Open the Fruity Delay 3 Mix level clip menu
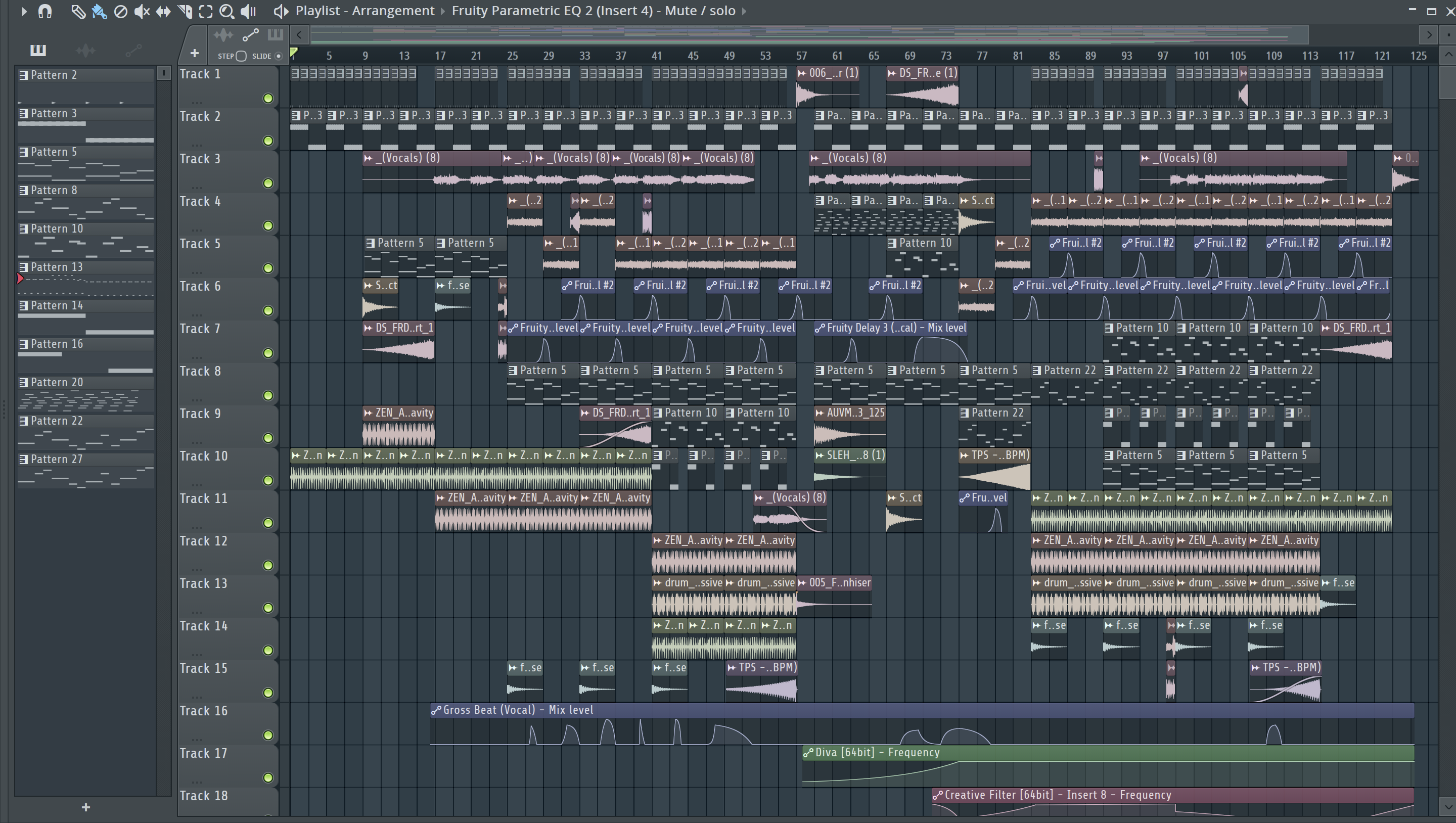 click(820, 328)
